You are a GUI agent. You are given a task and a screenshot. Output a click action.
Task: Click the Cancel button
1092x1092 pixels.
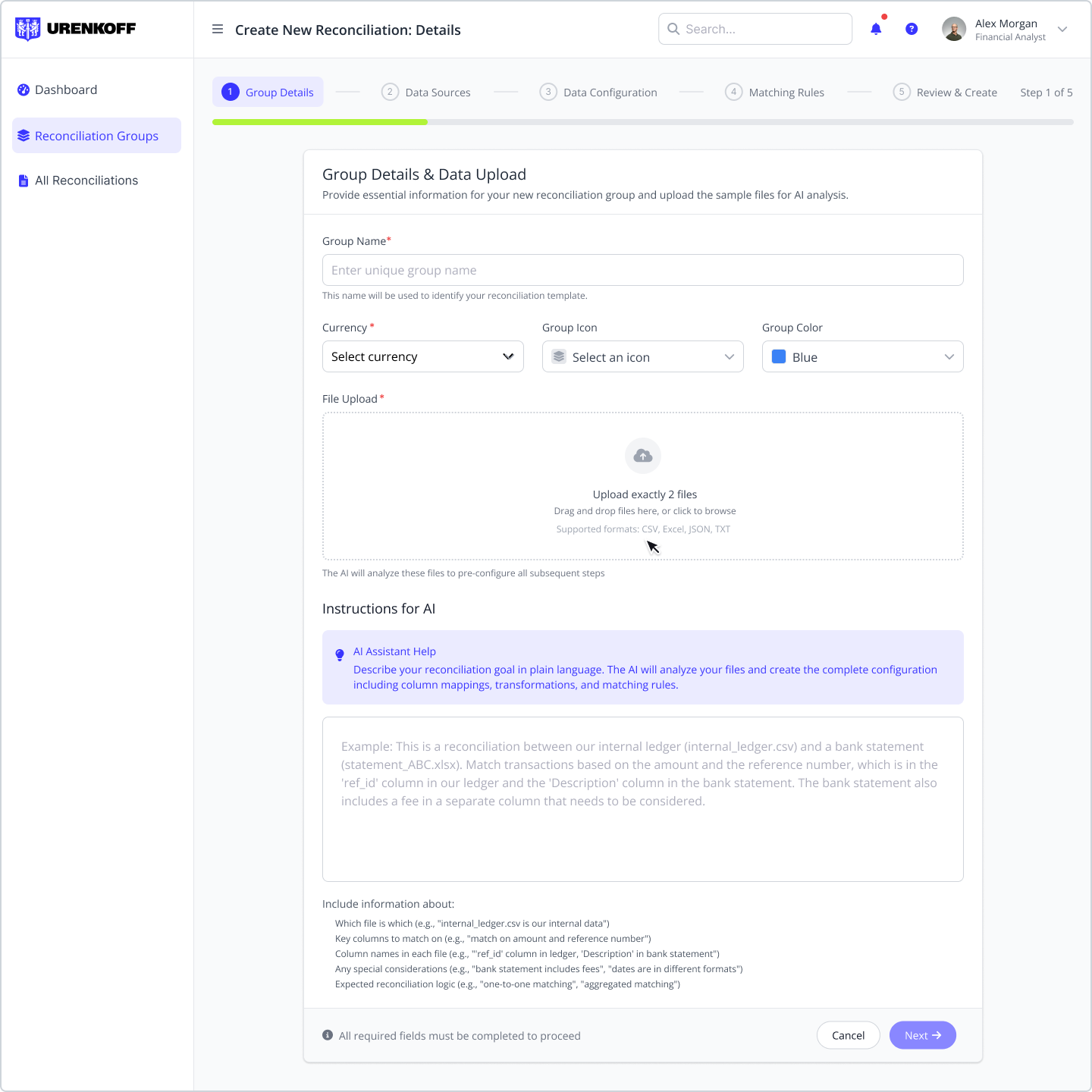(848, 1035)
